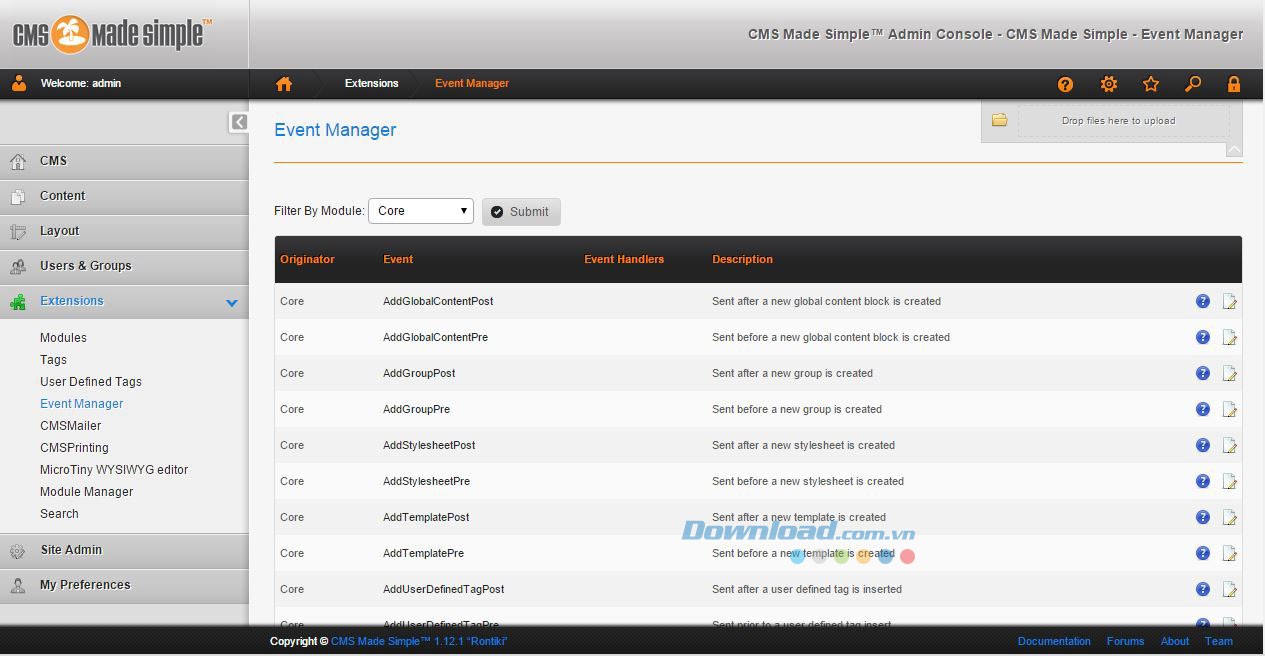Click the home icon in the breadcrumb bar
This screenshot has height=656, width=1265.
pyautogui.click(x=284, y=84)
